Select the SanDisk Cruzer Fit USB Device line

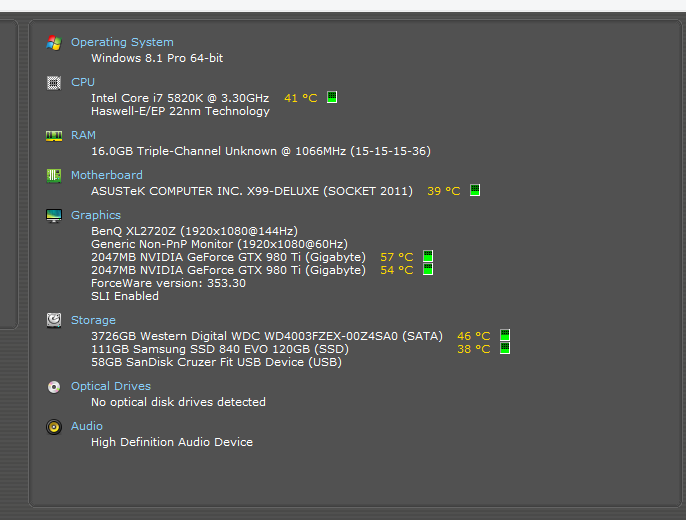pos(217,363)
